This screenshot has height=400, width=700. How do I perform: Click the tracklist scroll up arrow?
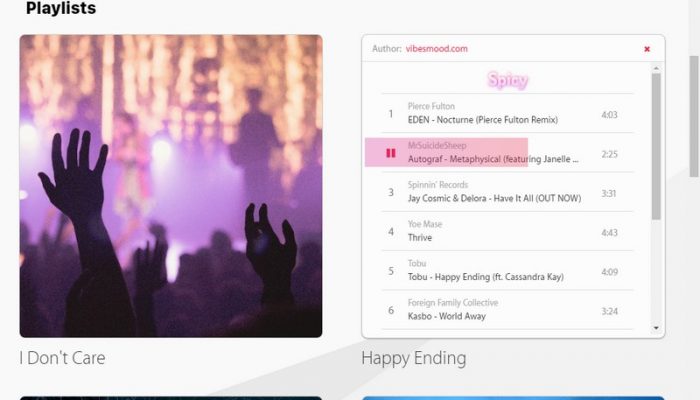(x=656, y=69)
